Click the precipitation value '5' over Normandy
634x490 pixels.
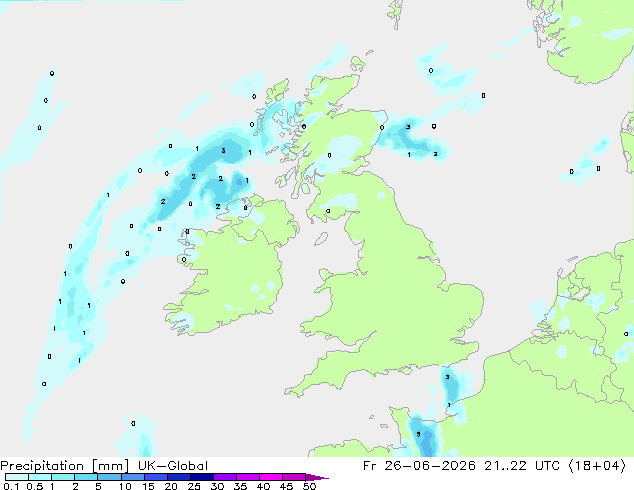click(x=418, y=434)
